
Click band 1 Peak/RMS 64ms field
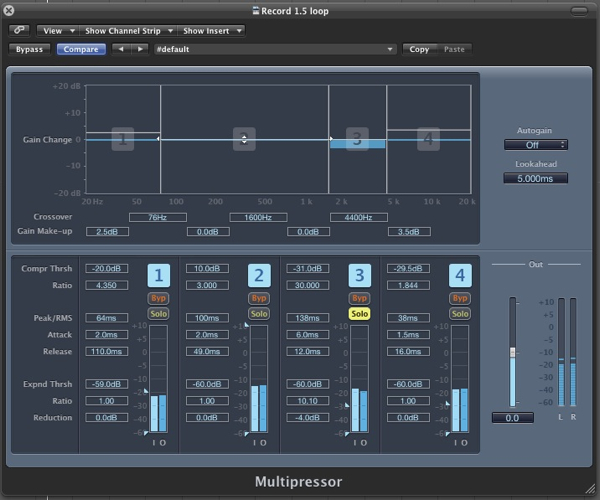106,318
